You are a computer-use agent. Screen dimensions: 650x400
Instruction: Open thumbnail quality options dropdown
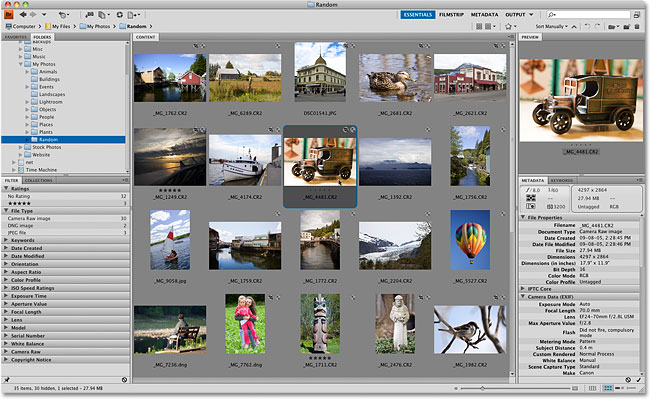tap(490, 26)
